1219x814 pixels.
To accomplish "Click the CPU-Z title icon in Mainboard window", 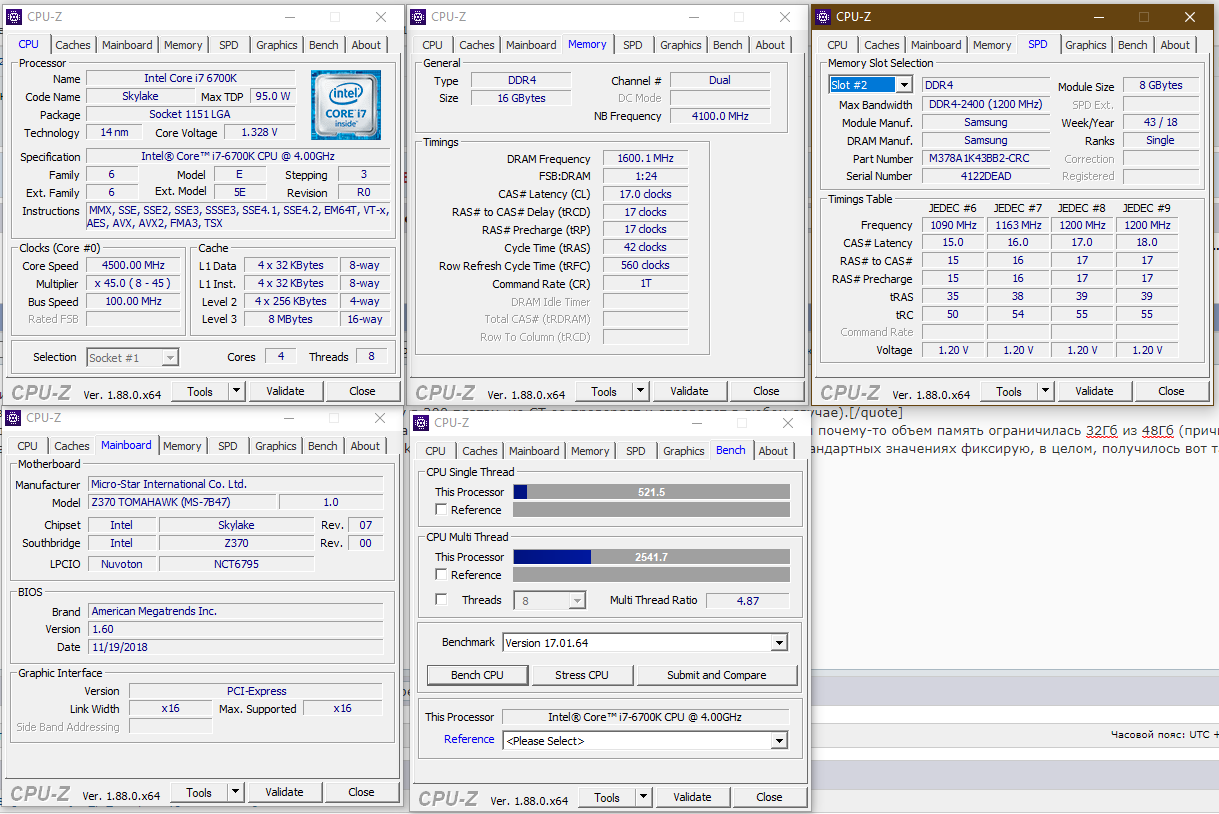I will coord(14,418).
